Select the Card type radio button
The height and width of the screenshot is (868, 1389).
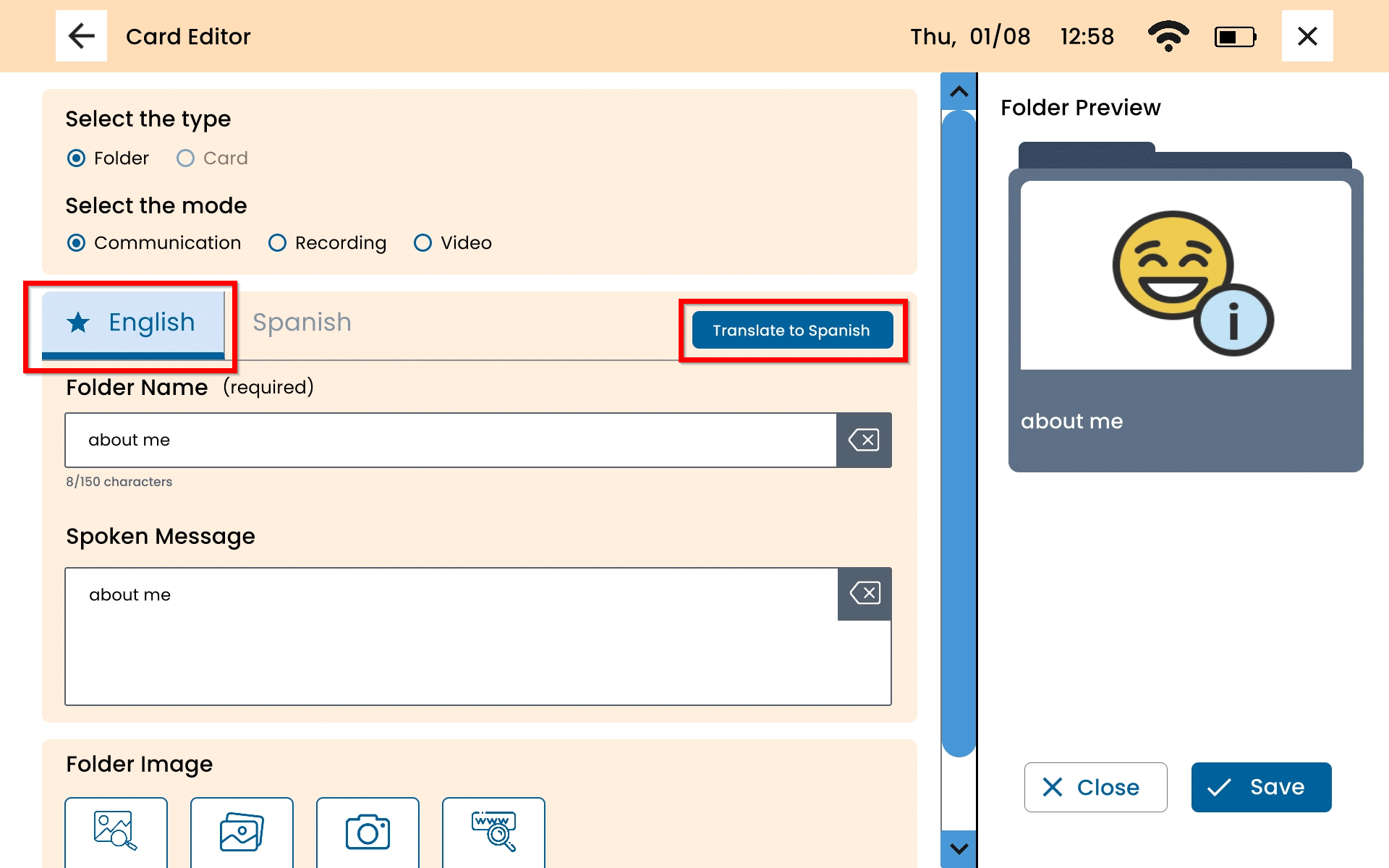coord(186,158)
